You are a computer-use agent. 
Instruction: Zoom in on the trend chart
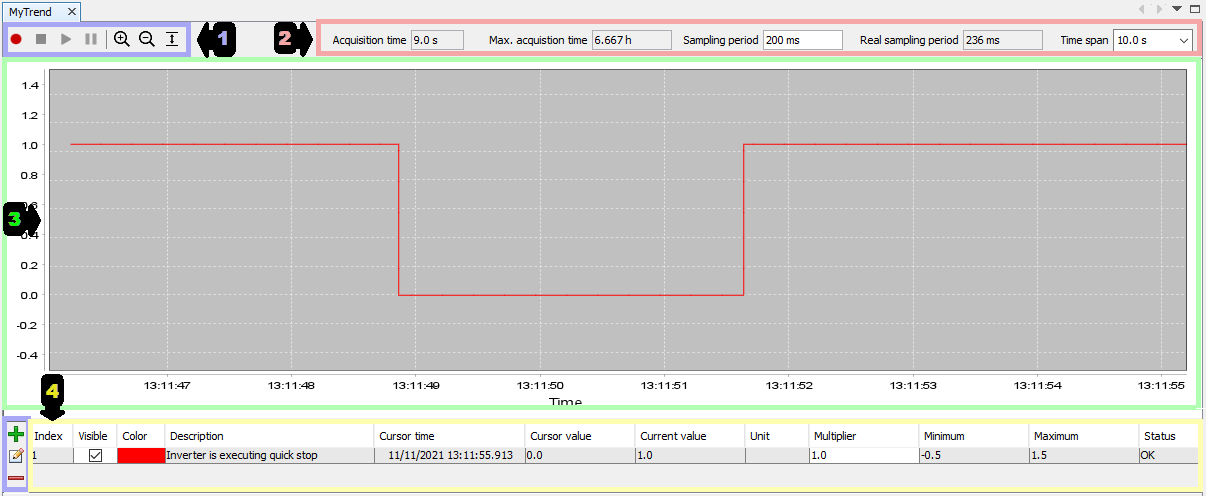tap(122, 39)
